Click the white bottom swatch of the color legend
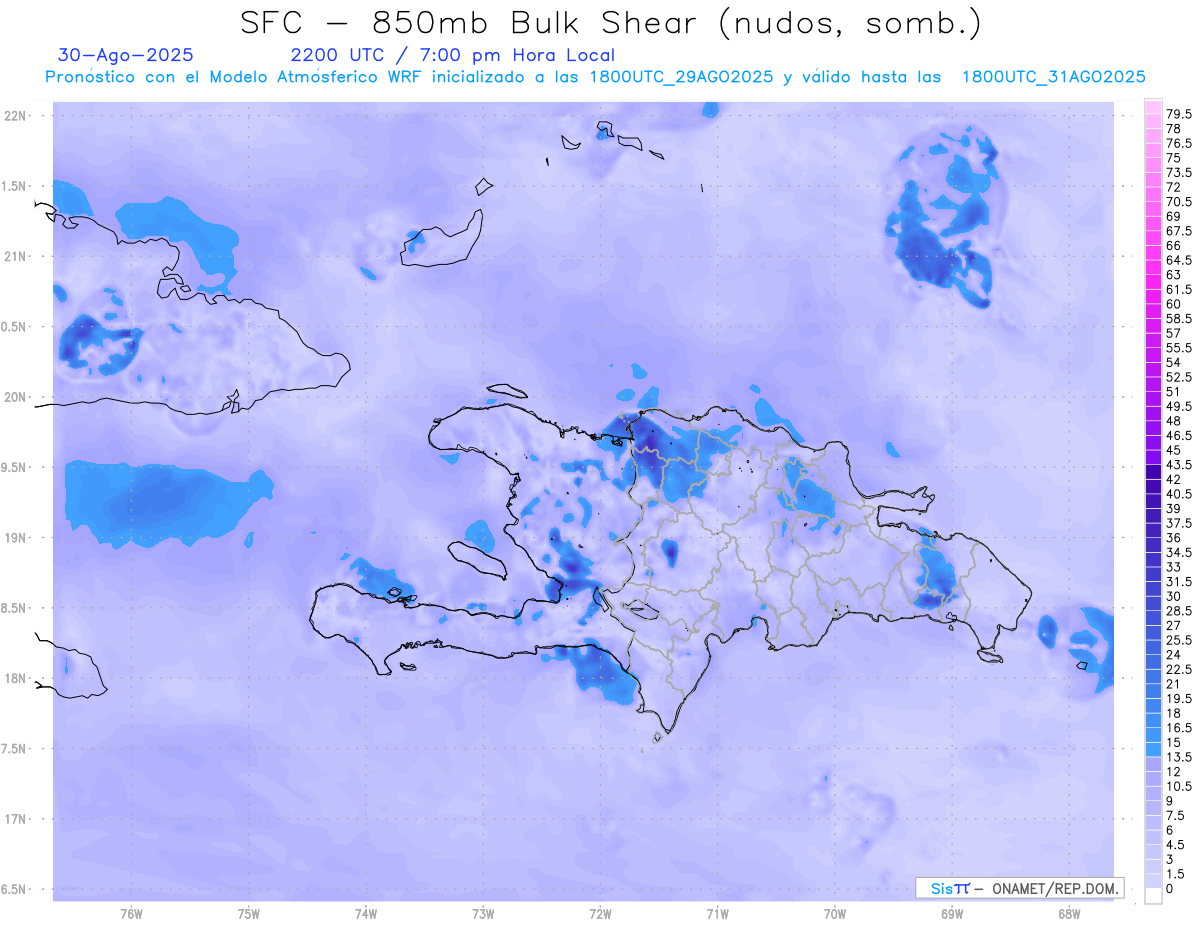1200x927 pixels. pos(1153,896)
